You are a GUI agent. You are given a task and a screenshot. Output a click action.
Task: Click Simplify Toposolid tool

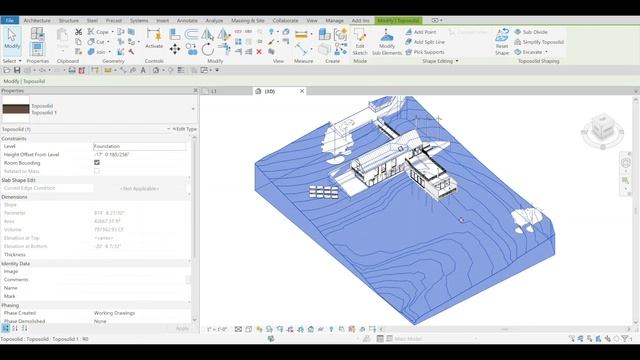[x=539, y=42]
